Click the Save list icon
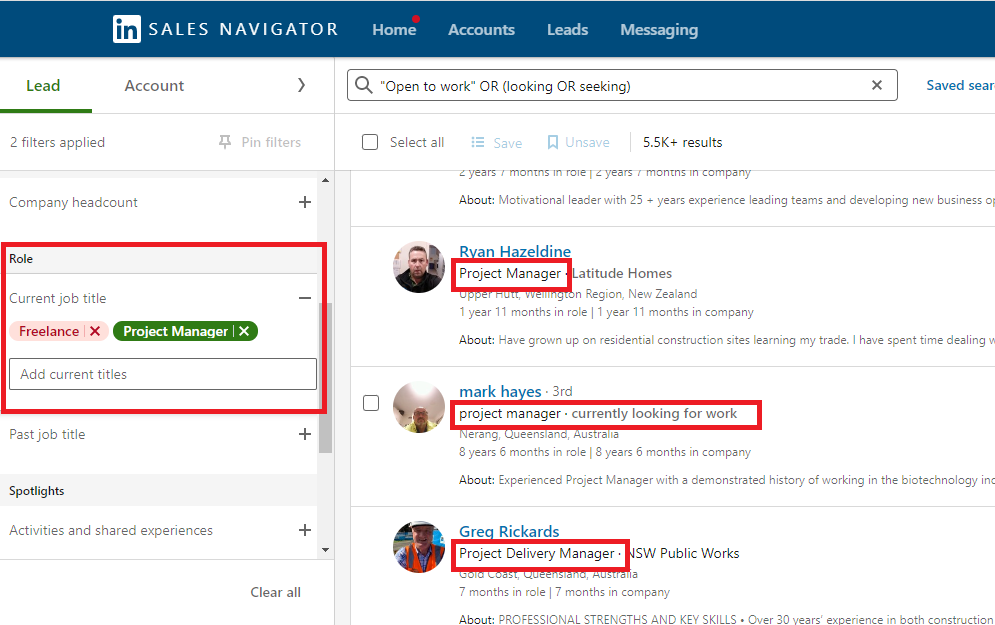This screenshot has height=625, width=995. 478,142
